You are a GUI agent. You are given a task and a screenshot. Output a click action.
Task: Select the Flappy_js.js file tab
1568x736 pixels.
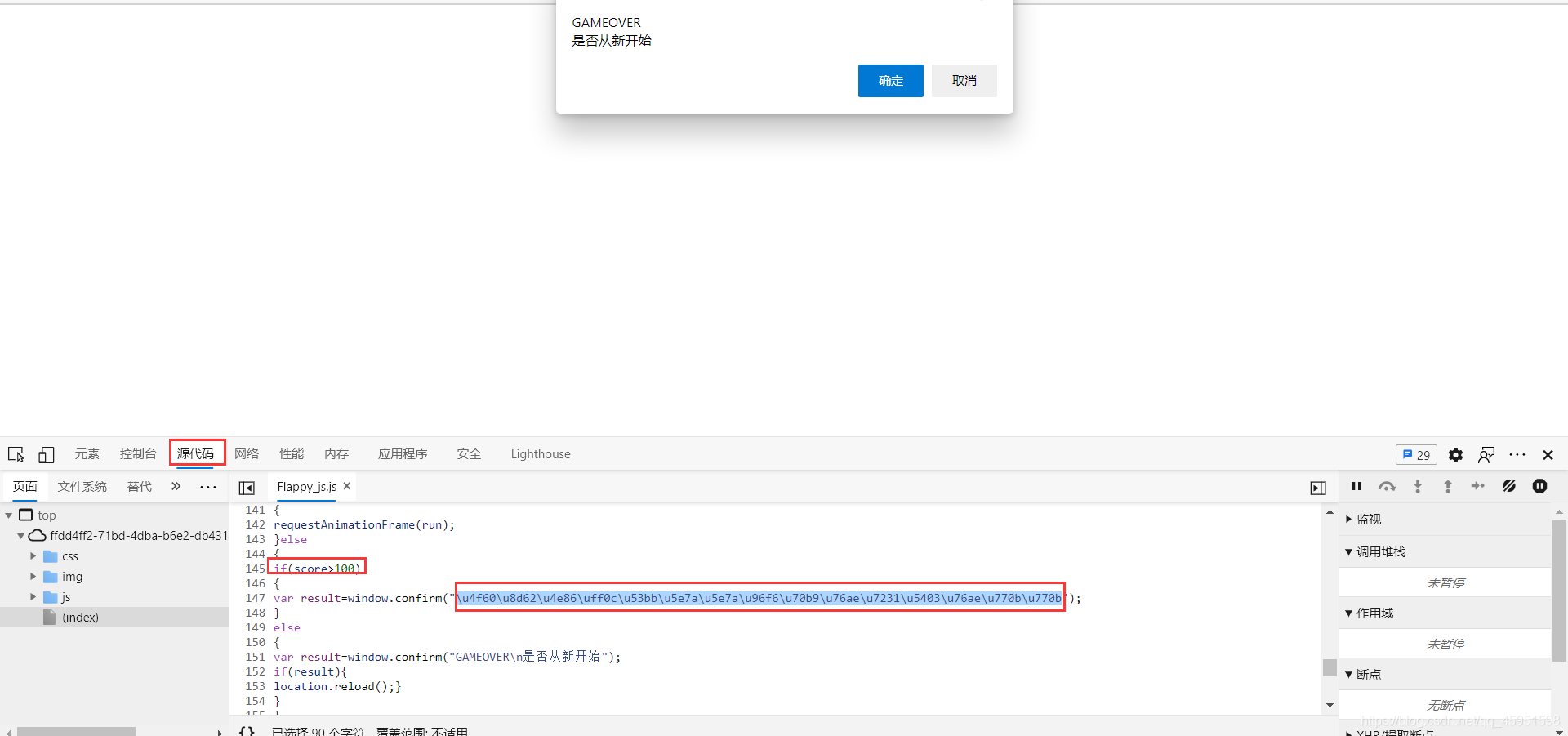(306, 487)
